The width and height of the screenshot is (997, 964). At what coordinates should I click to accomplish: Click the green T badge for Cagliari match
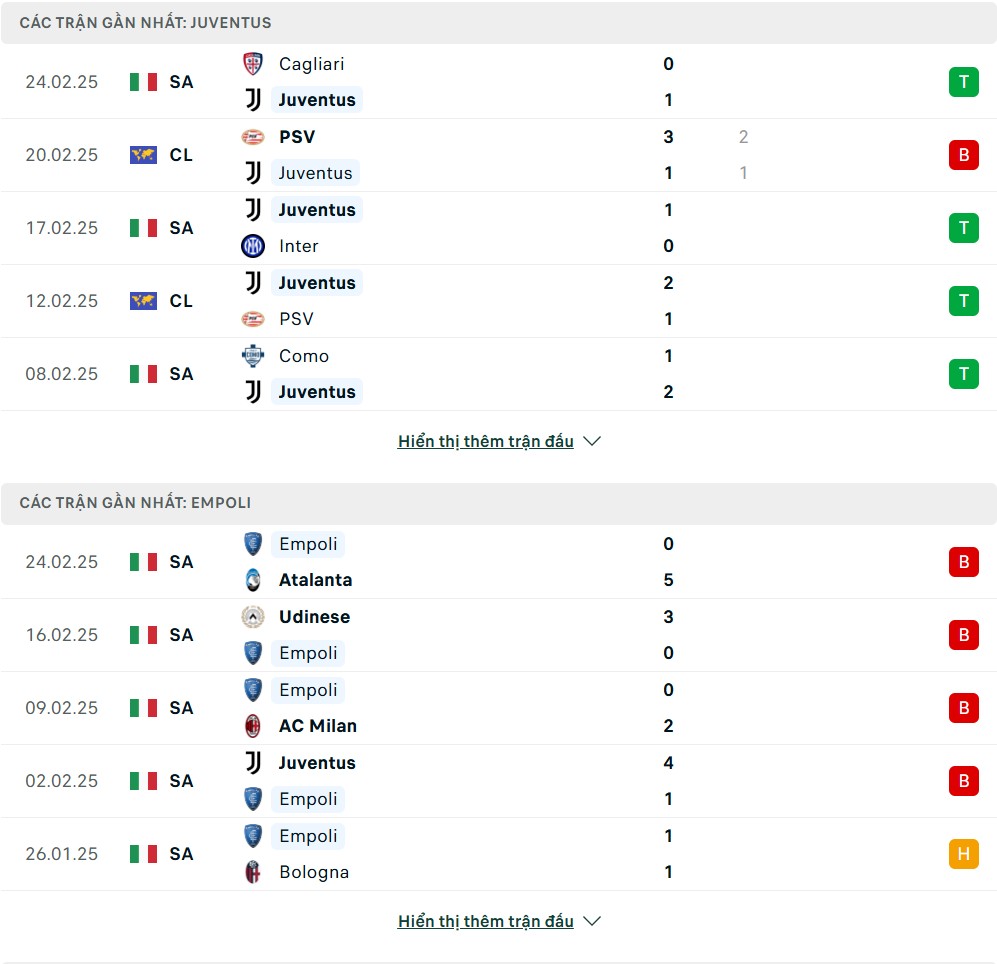pos(963,82)
